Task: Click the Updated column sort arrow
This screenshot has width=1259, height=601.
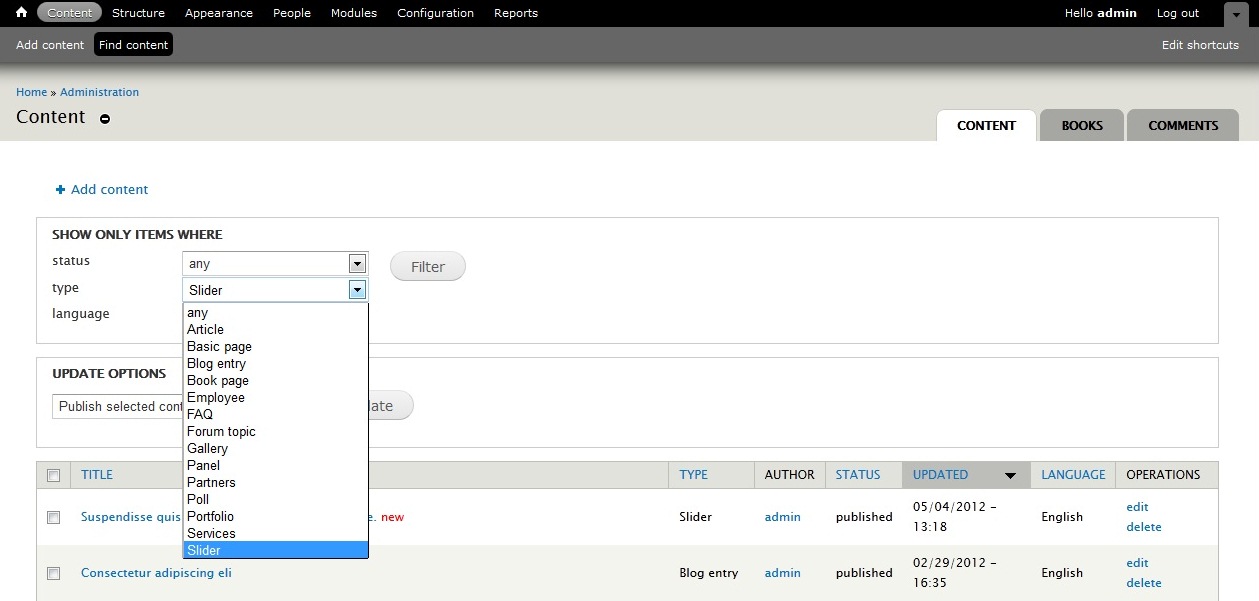Action: 1010,475
